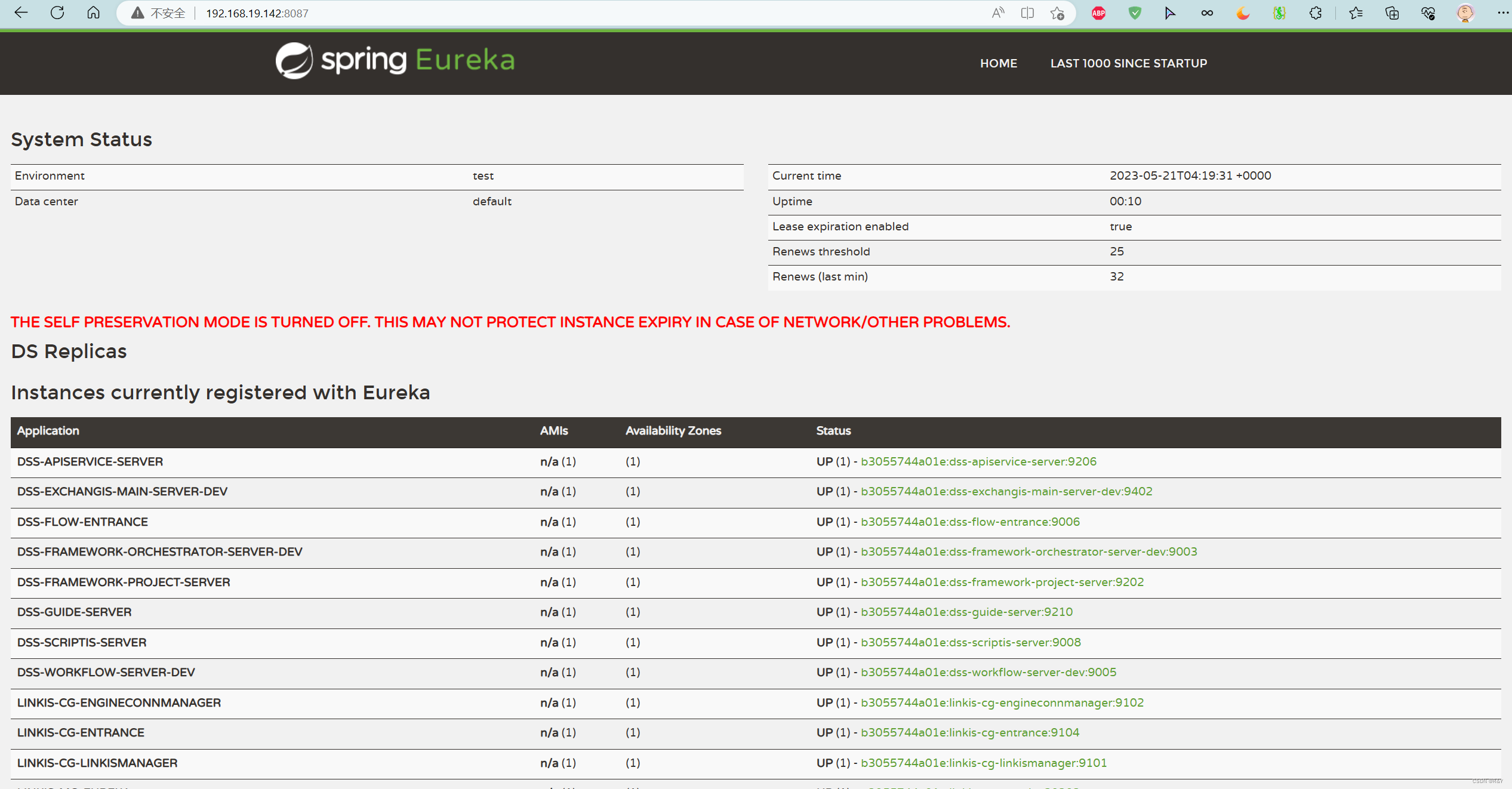Click the Adblock Plus extension icon
The image size is (1512, 789).
point(1098,13)
